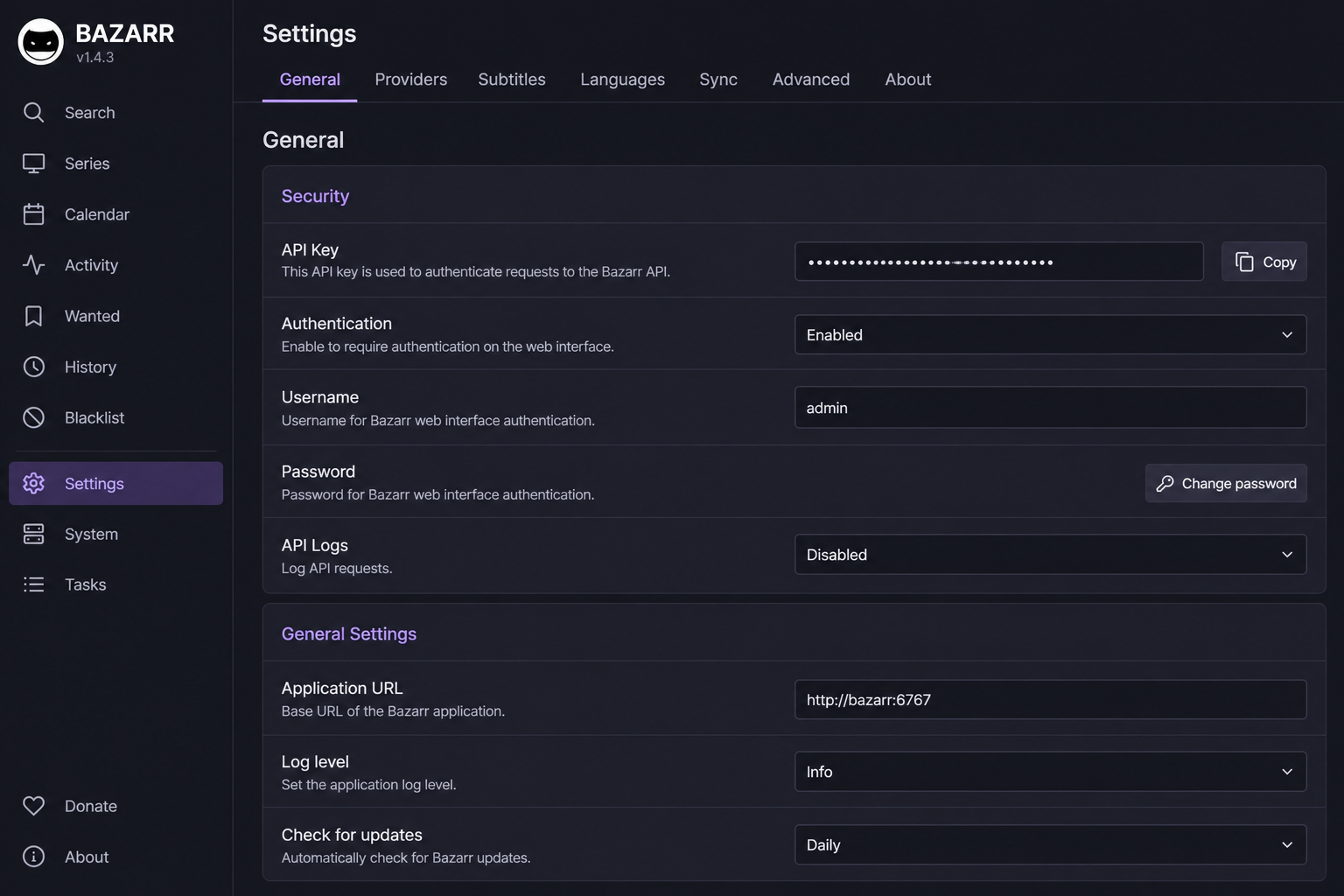Open the Log level dropdown
The height and width of the screenshot is (896, 1344).
pos(1050,771)
